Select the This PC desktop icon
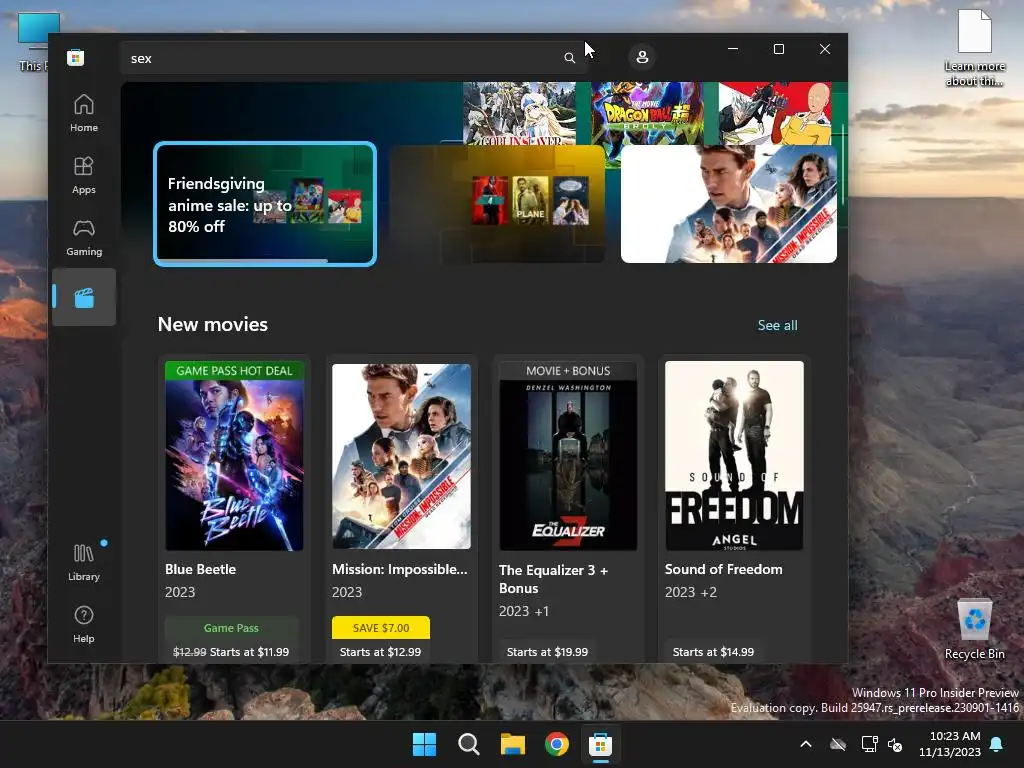 33,42
